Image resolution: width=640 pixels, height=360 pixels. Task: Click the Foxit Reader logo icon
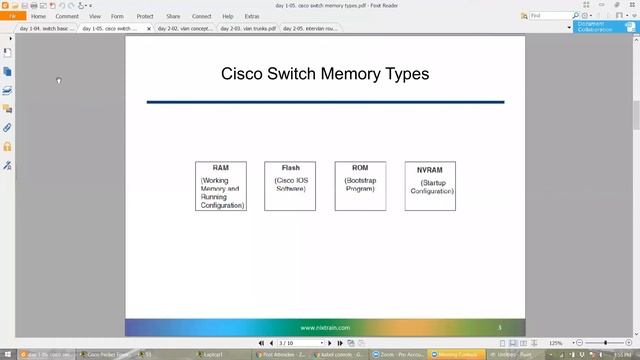(5, 5)
